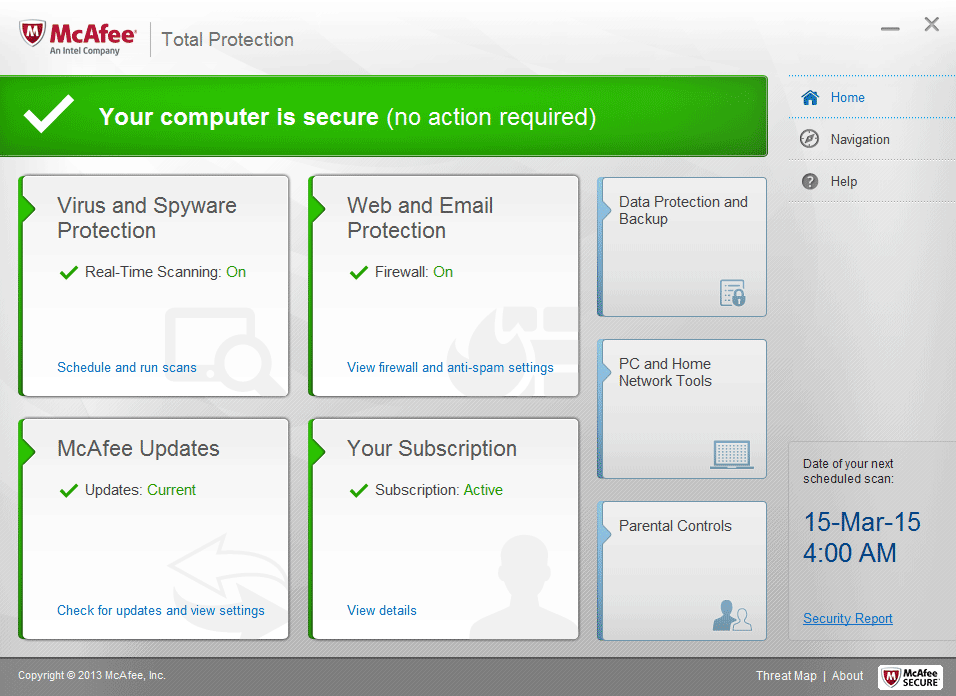Click the Parental Controls people icon
The width and height of the screenshot is (956, 696).
732,615
